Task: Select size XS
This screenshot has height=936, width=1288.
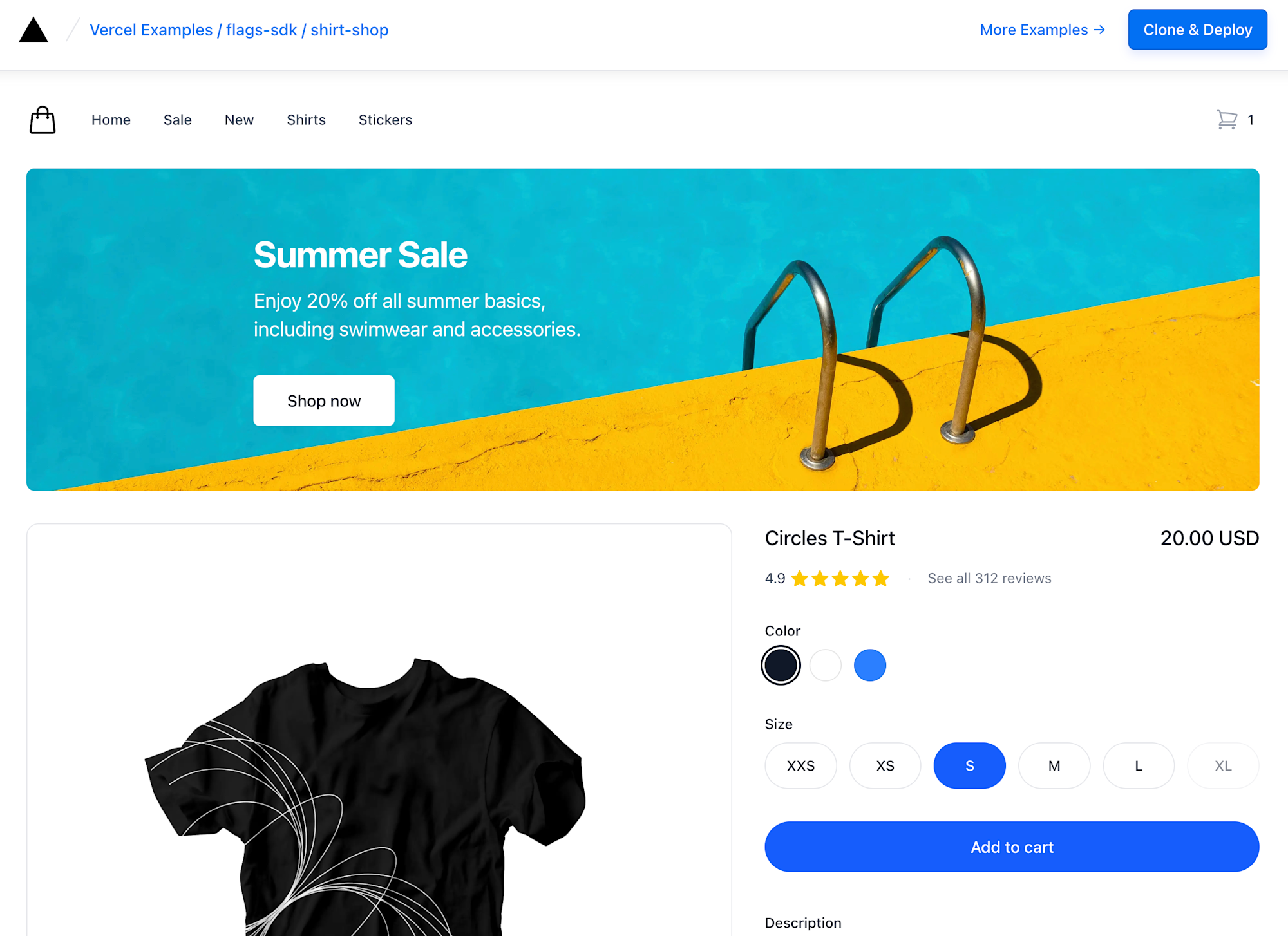Action: 885,766
